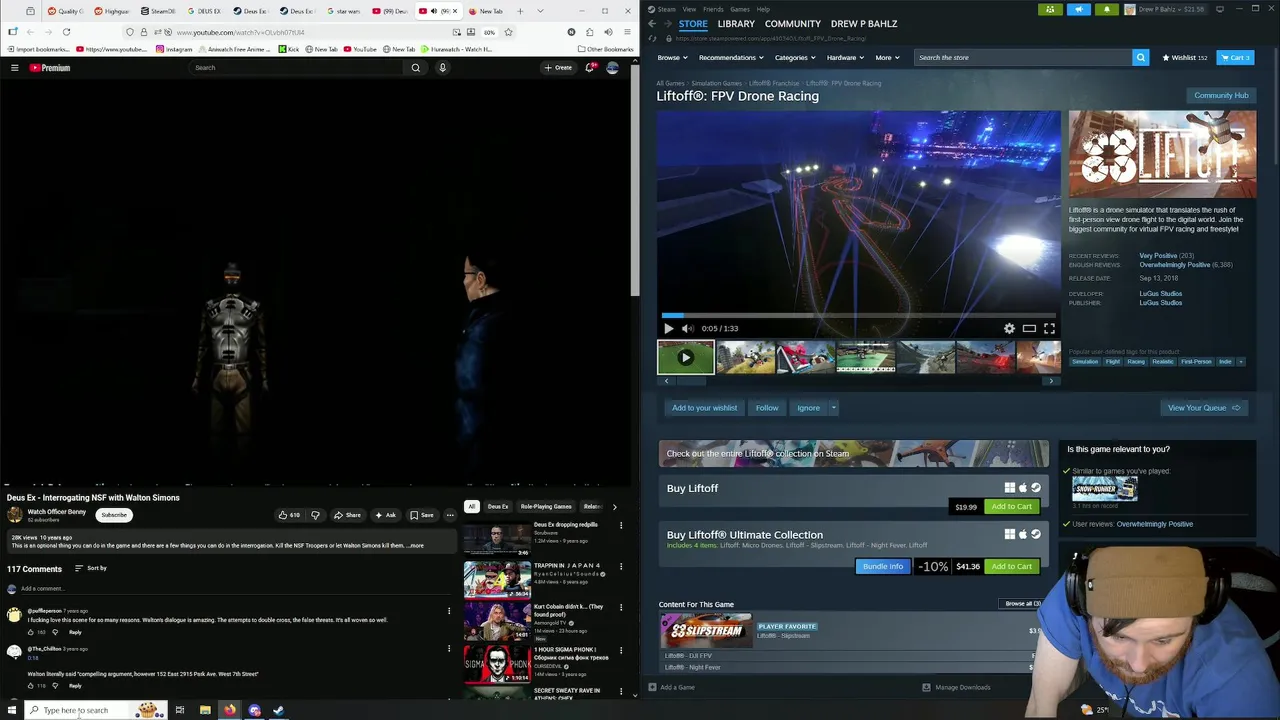Open more options for Deus Ex dropping redpills
1280x720 pixels.
point(621,525)
